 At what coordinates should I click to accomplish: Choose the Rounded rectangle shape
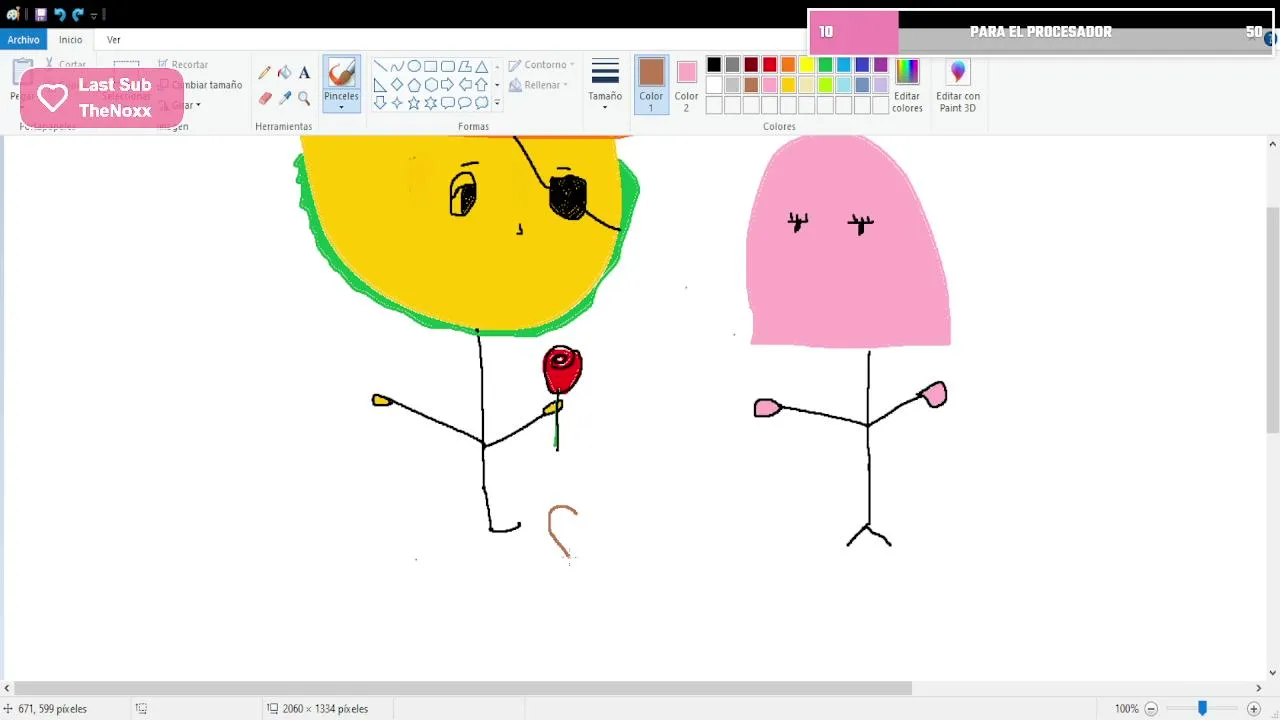coord(448,66)
